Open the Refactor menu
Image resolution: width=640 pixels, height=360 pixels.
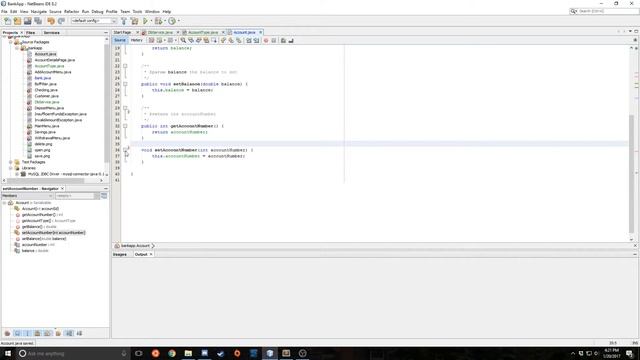pyautogui.click(x=71, y=12)
